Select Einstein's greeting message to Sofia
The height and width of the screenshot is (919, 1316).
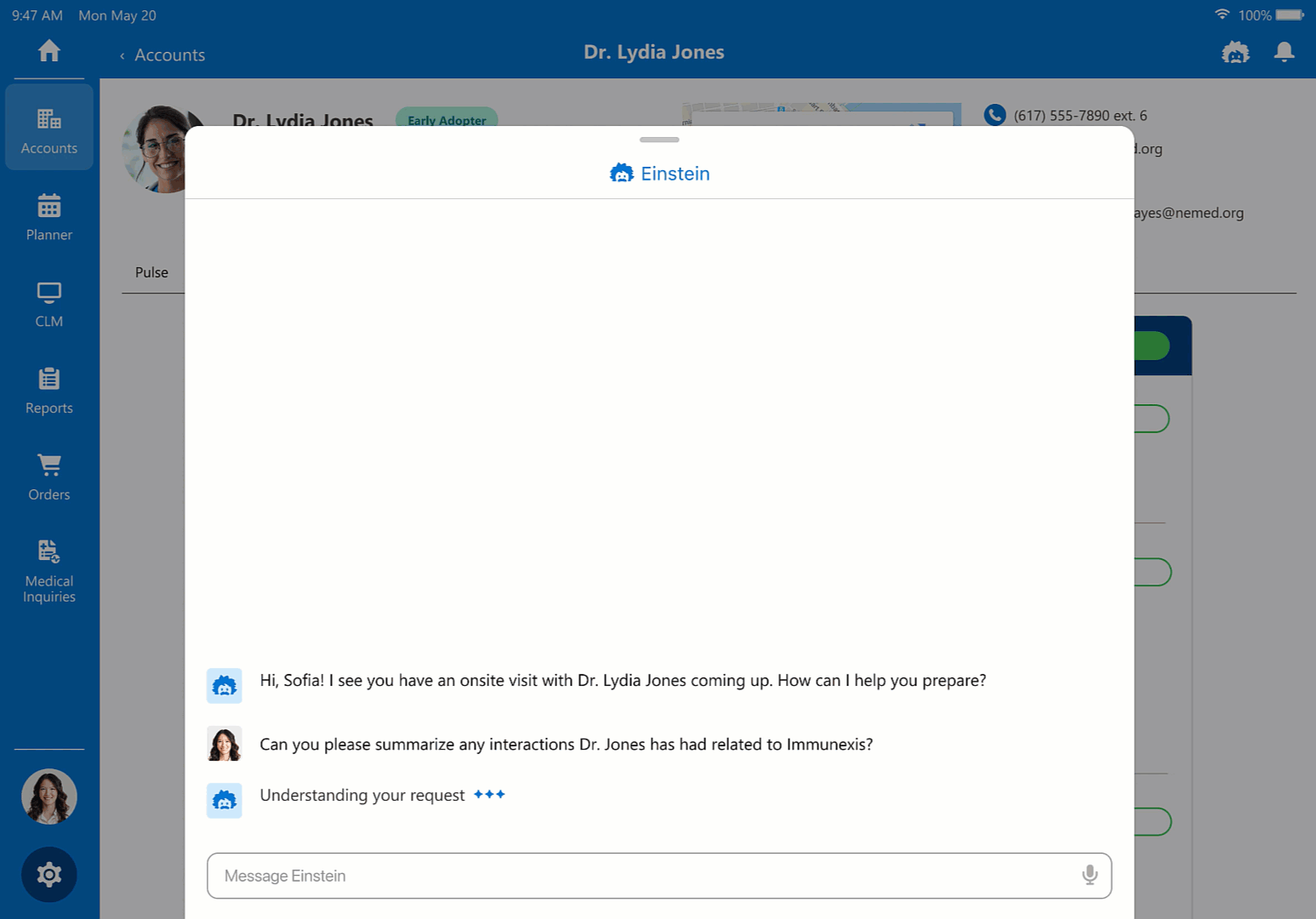click(623, 681)
